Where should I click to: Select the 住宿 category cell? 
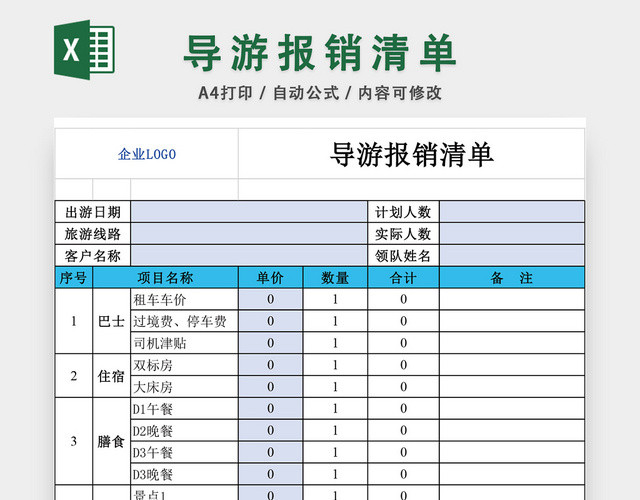[111, 376]
